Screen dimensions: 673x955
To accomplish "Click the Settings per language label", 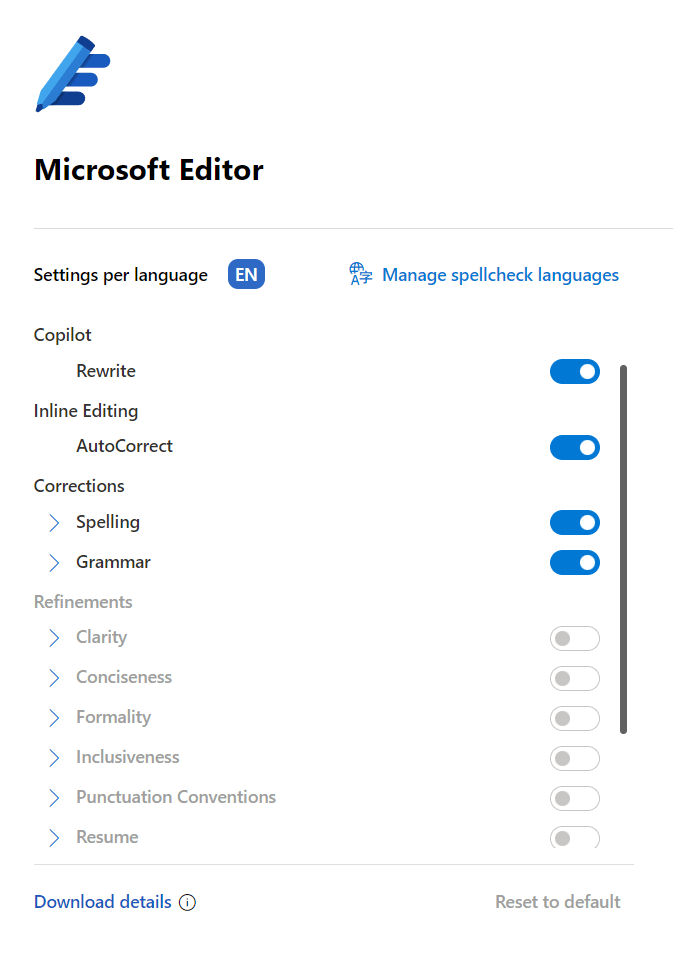I will [x=121, y=275].
